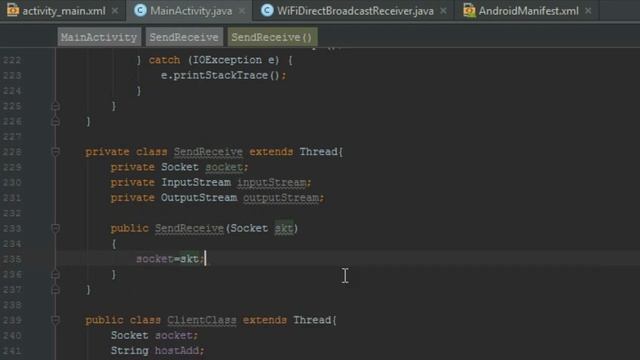Click the AndroidManifest.xml file icon
The width and height of the screenshot is (640, 360).
469,11
